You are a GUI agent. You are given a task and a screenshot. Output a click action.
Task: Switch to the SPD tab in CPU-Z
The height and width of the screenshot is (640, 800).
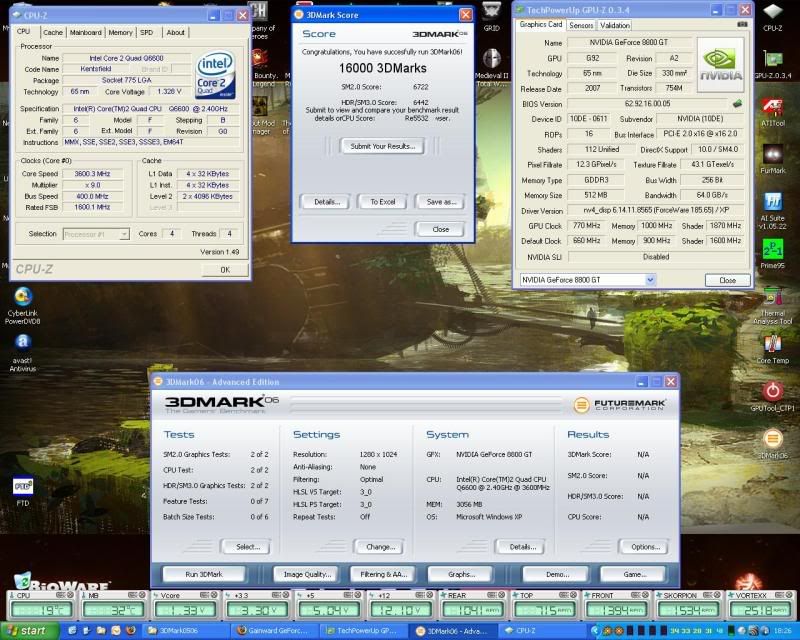(147, 32)
